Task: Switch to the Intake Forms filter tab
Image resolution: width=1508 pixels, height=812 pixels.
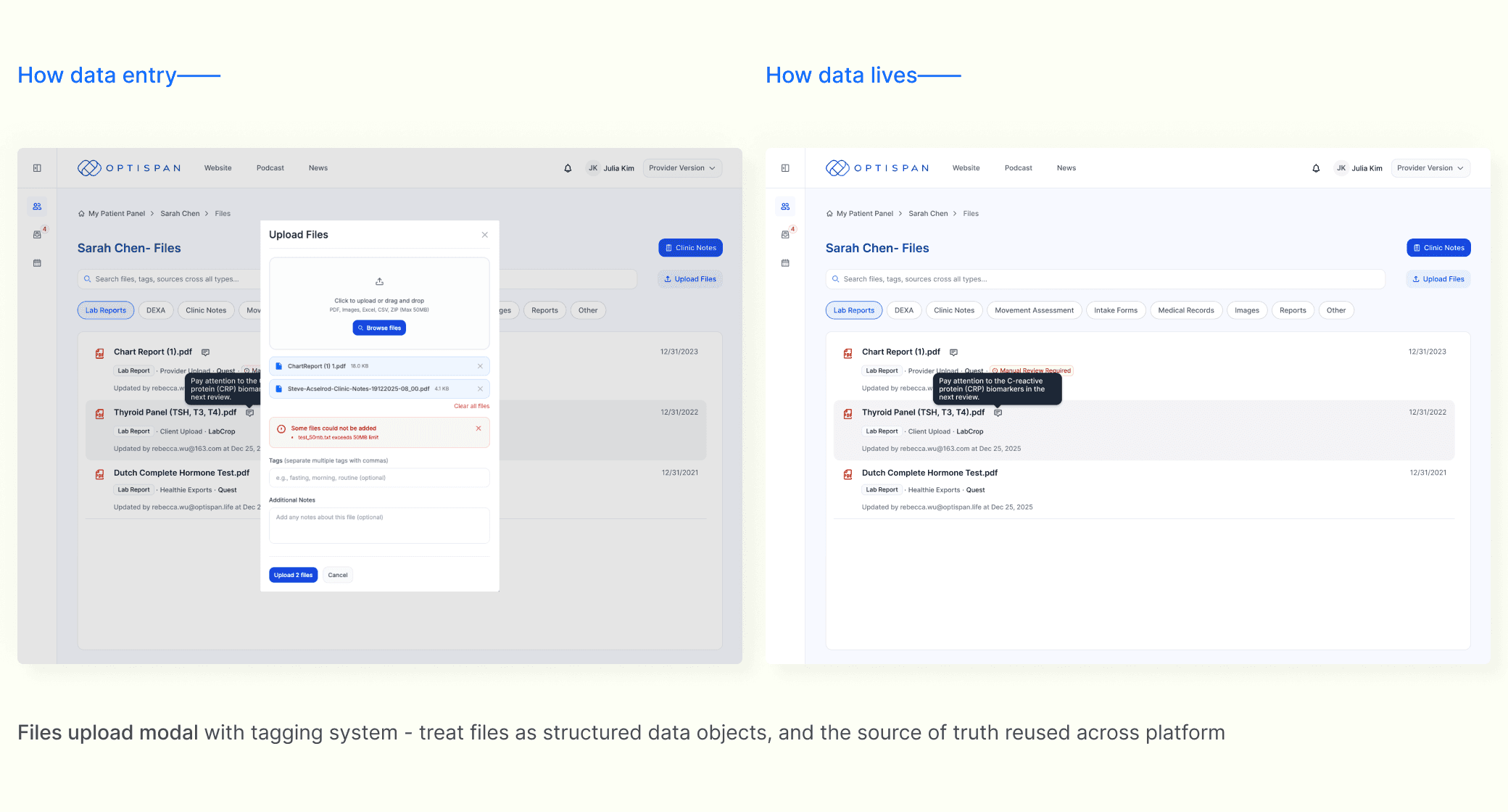Action: [1115, 310]
